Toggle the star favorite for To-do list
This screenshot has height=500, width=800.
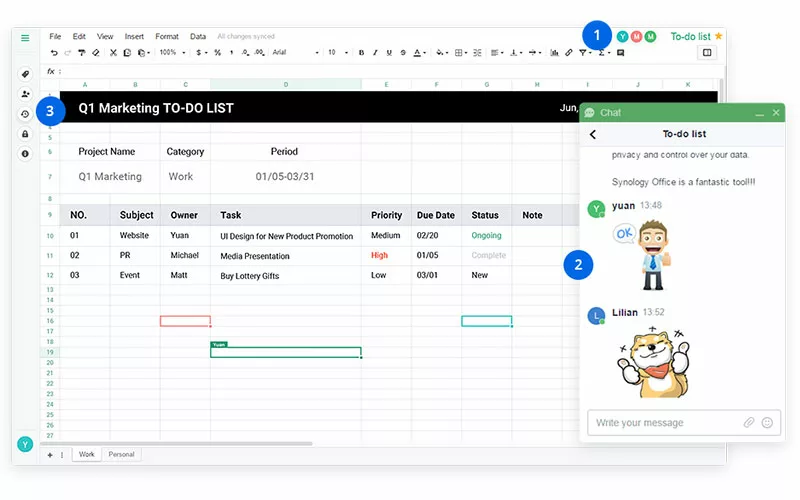(718, 36)
